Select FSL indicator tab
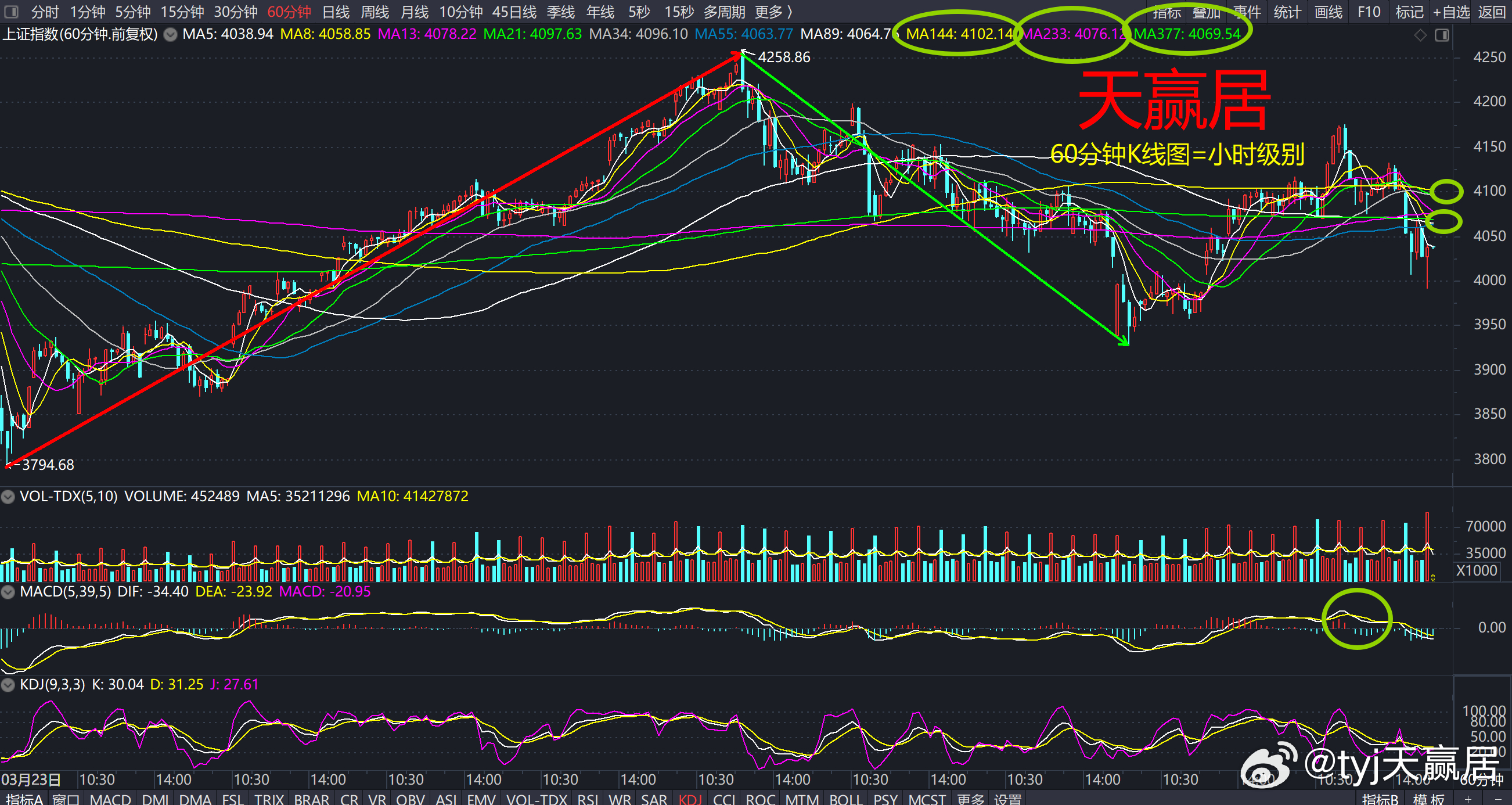Viewport: 1512px width, 805px height. point(232,799)
